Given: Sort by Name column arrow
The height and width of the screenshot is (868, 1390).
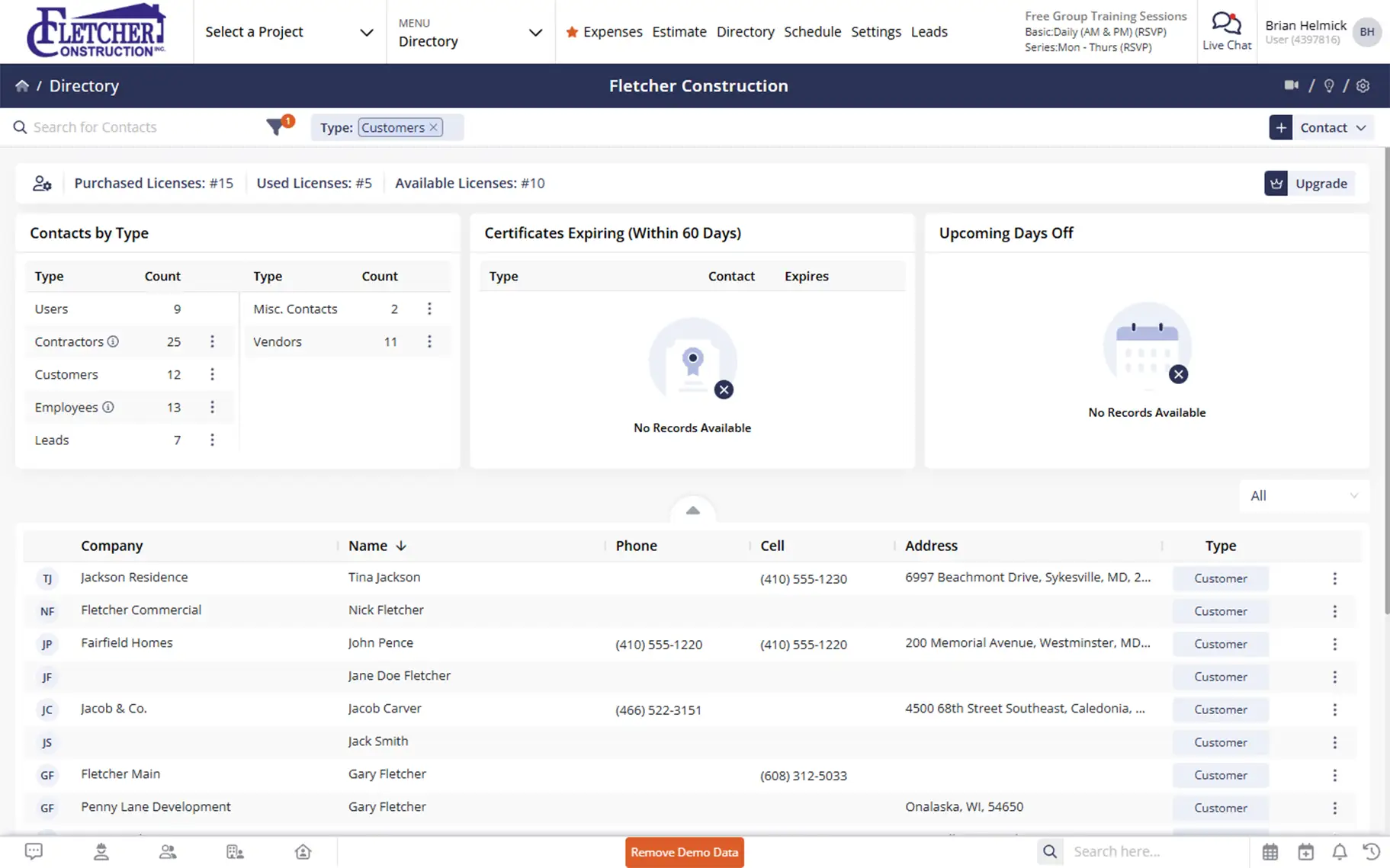Looking at the screenshot, I should 401,546.
